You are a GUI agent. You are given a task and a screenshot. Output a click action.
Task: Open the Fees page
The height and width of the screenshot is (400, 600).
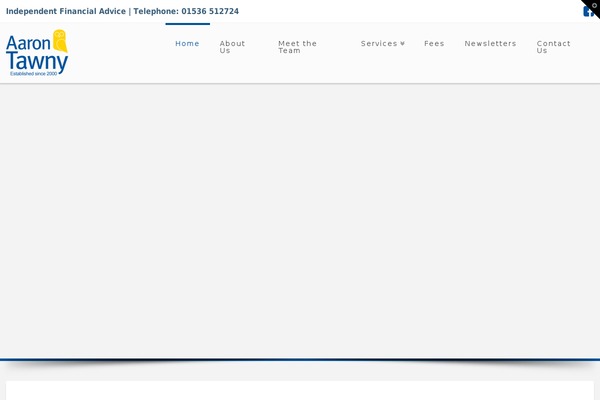tap(434, 44)
